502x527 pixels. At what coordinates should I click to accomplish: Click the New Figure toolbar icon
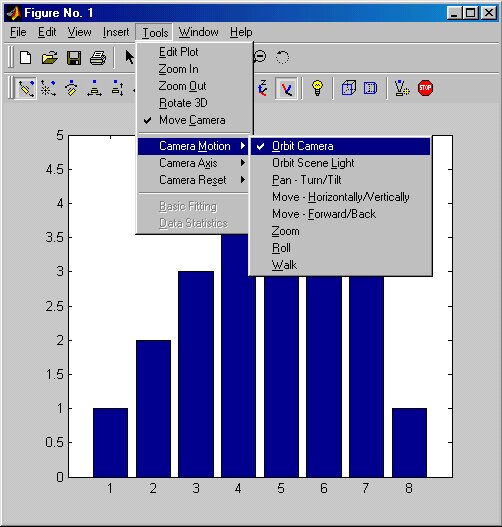[26, 57]
